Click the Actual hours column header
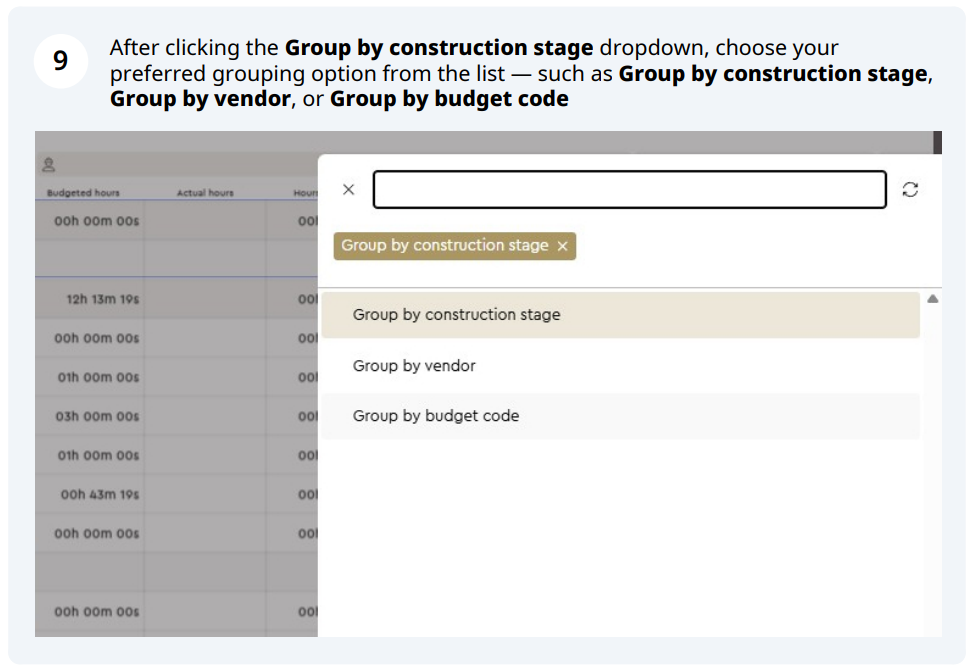The image size is (975, 671). 205,193
